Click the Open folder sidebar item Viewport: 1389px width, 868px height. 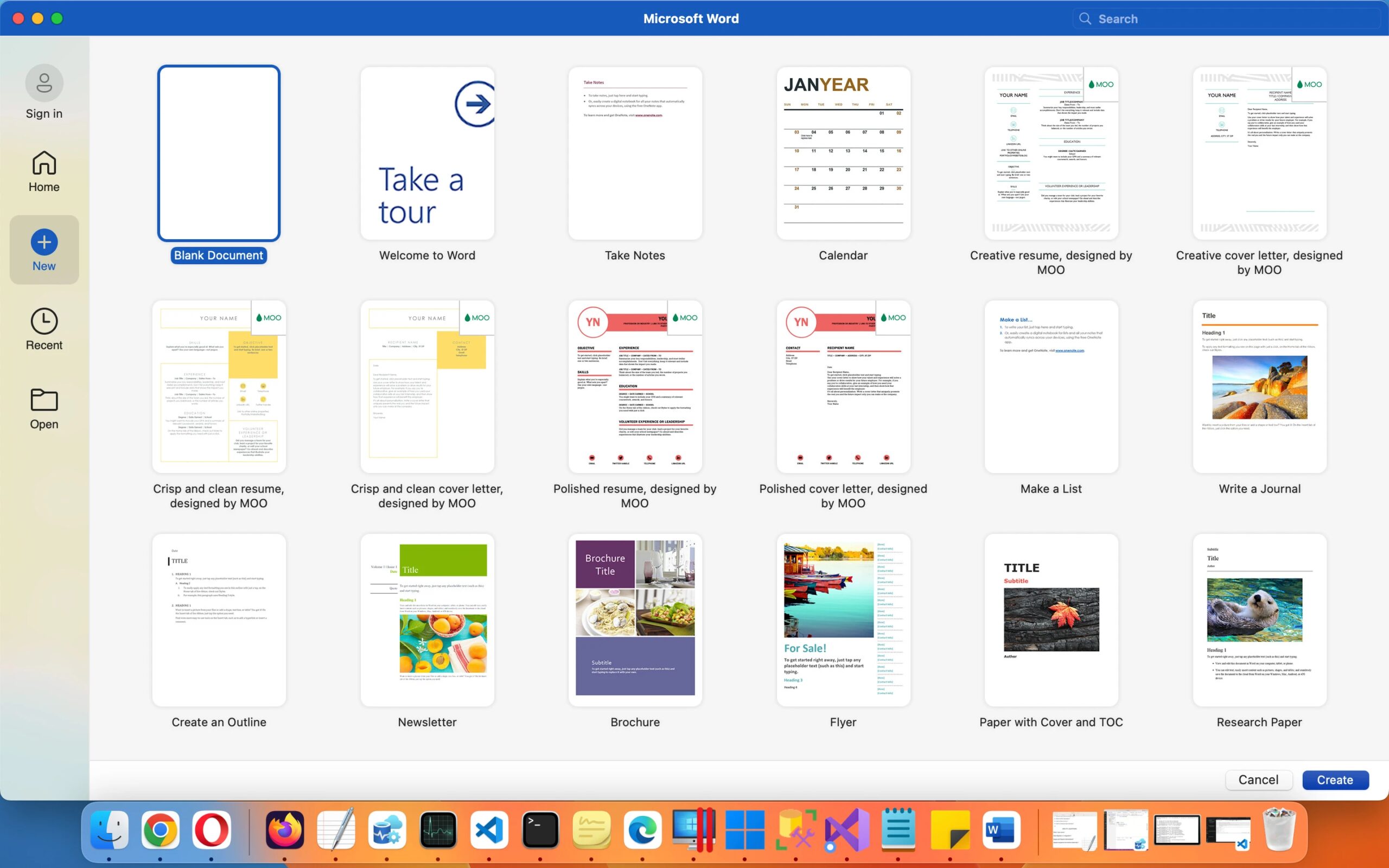(x=44, y=409)
